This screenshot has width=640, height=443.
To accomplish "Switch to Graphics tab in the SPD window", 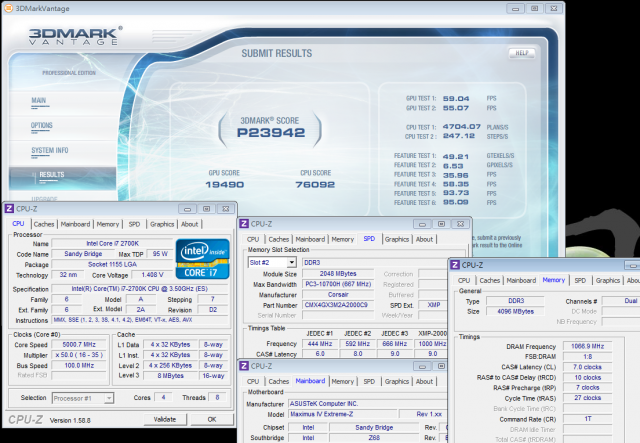I will coord(397,239).
